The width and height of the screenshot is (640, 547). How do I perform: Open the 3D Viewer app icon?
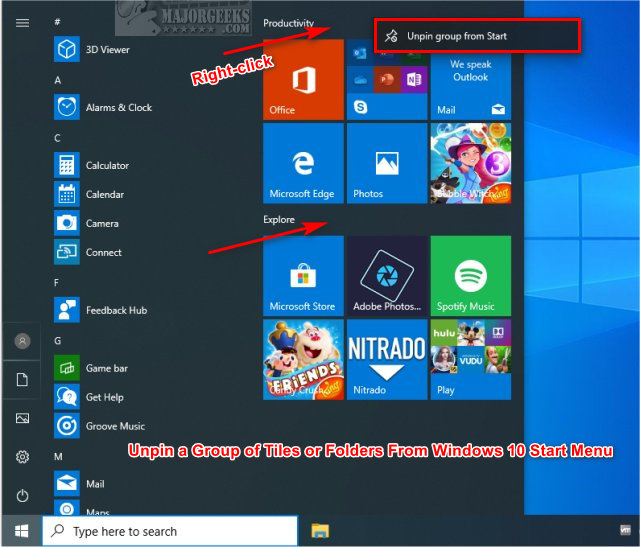pos(67,49)
